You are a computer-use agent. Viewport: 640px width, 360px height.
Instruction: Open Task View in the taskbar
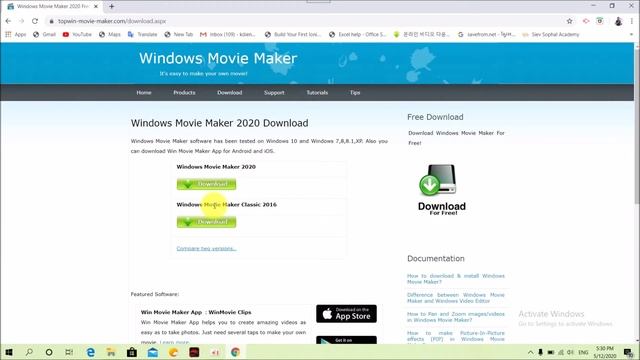(x=69, y=352)
